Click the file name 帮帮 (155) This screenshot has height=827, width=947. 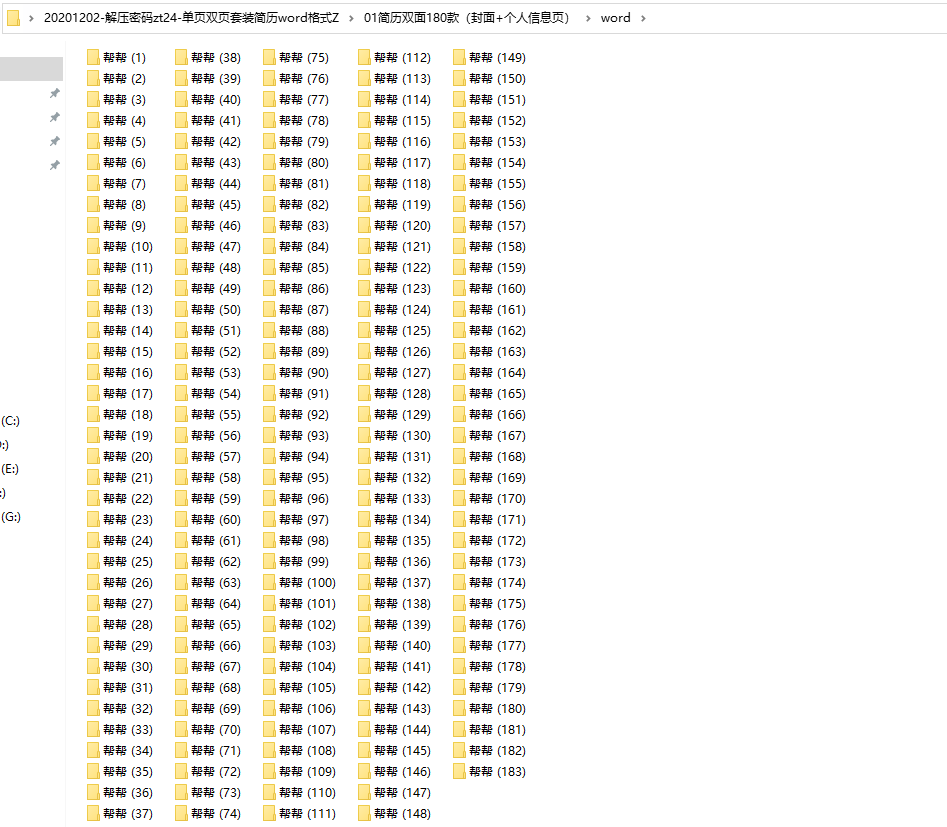[498, 184]
